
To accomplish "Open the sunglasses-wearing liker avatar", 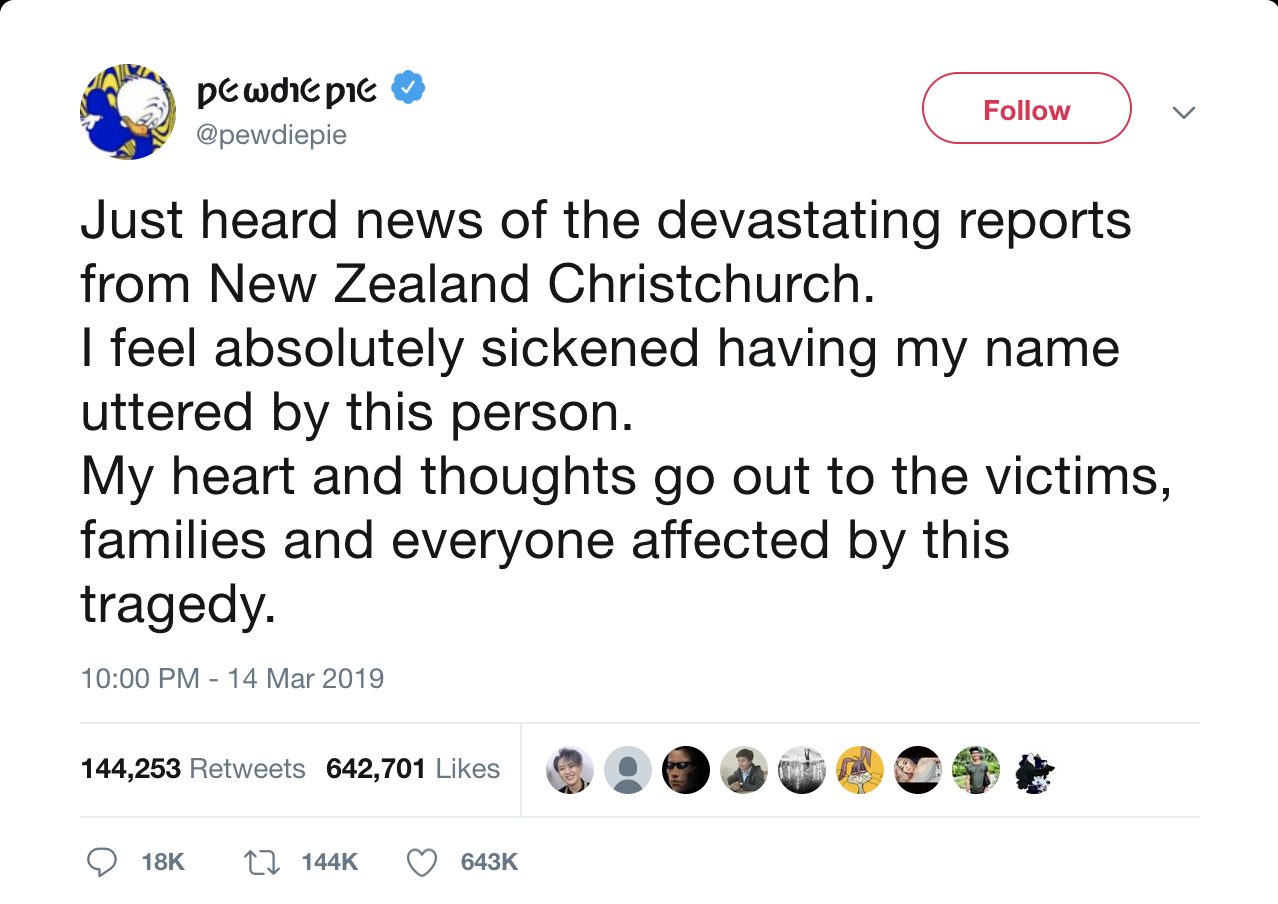I will tap(686, 769).
